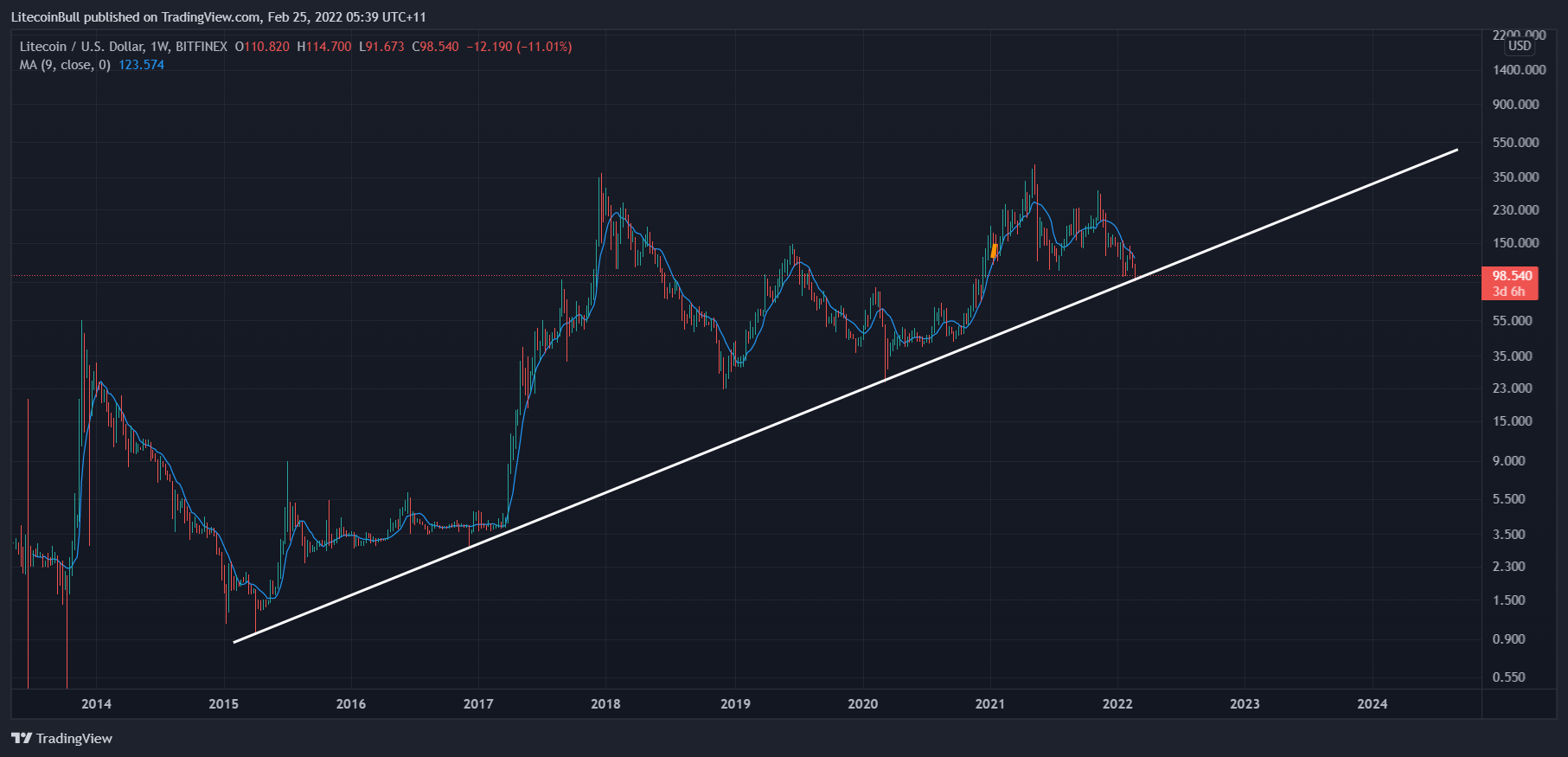
Task: Click the 2015 label on time axis
Action: tap(224, 703)
